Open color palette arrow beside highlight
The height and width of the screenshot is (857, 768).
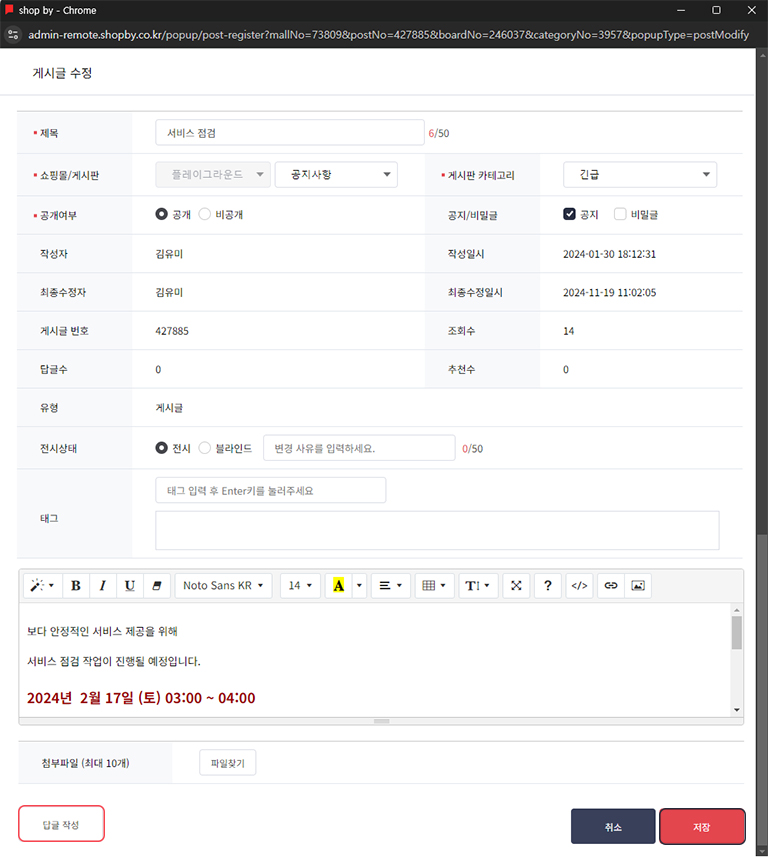click(x=359, y=586)
